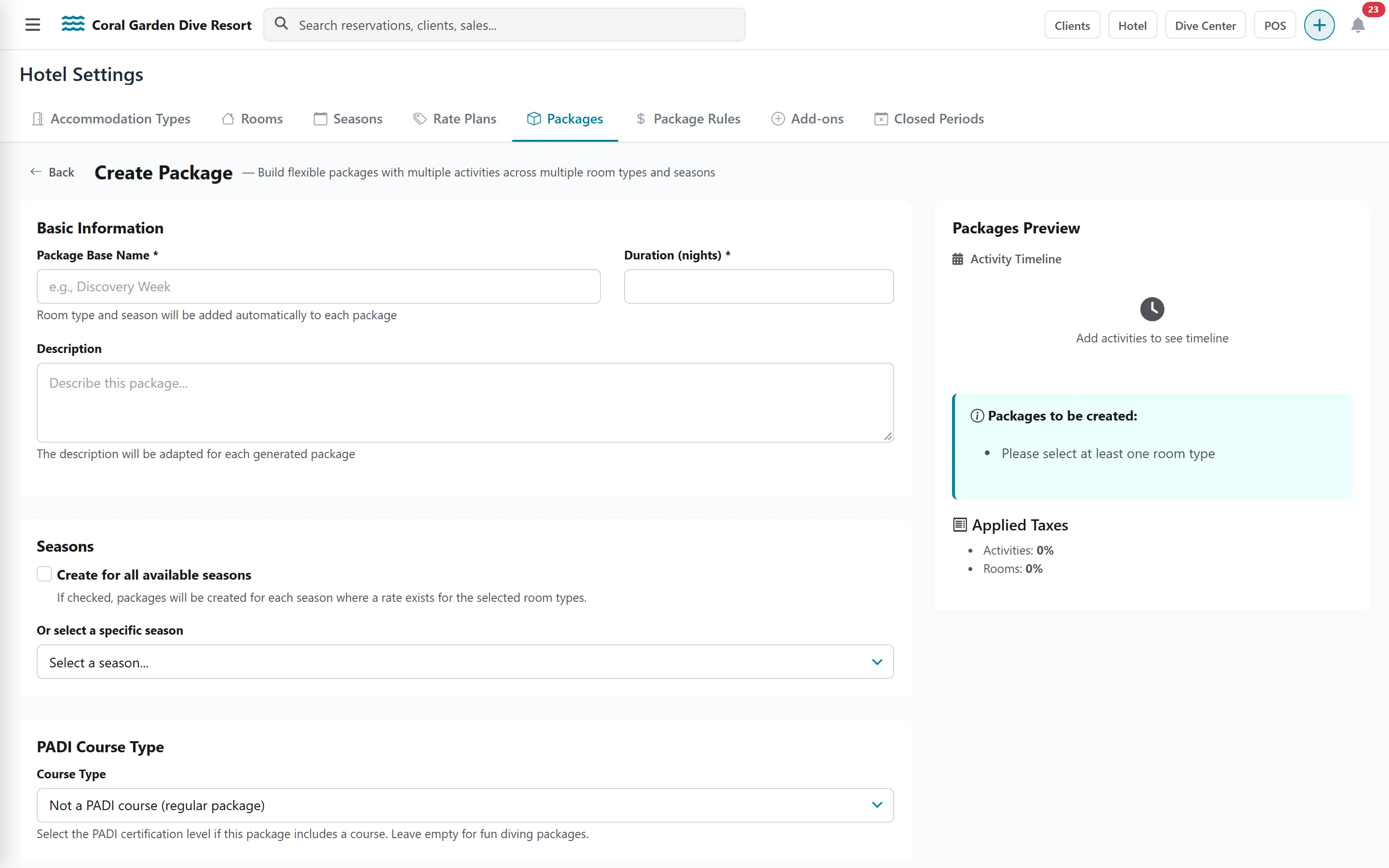Click the 'Add activities to see timeline' text

click(x=1152, y=338)
